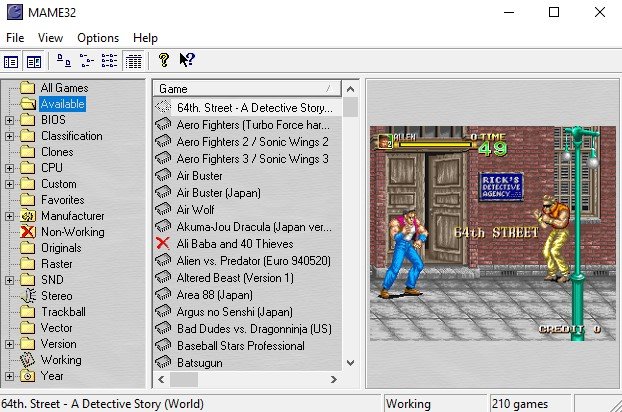Viewport: 622px width, 412px height.
Task: Click game list scroll left arrow
Action: [161, 379]
